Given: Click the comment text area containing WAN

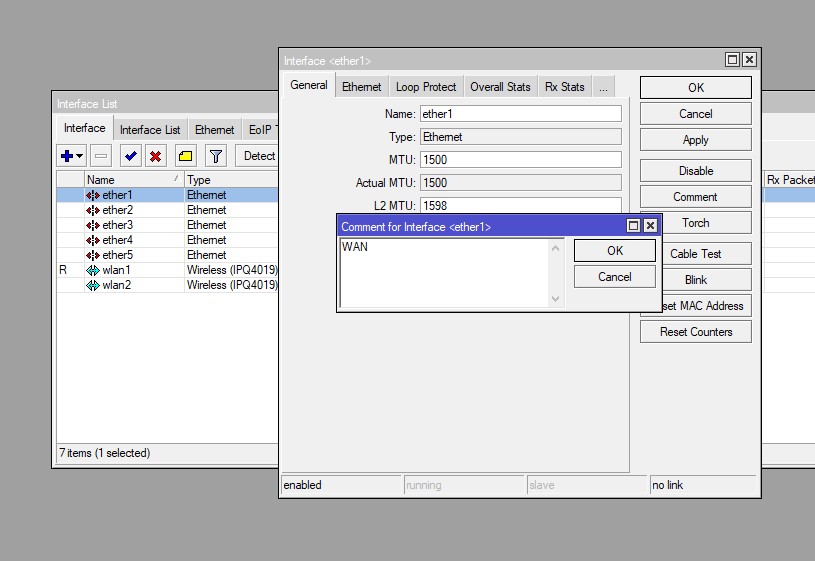Looking at the screenshot, I should click(x=444, y=273).
